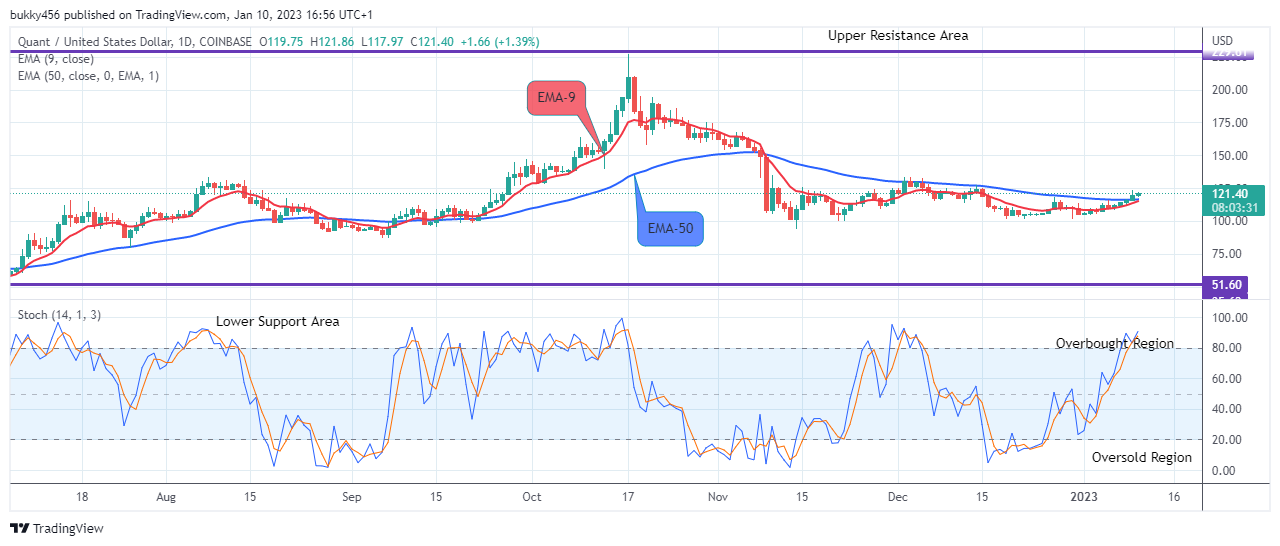Viewport: 1280px width, 546px height.
Task: Select the EMA (50, close, 0, EMA, 1) legend
Action: (x=88, y=75)
